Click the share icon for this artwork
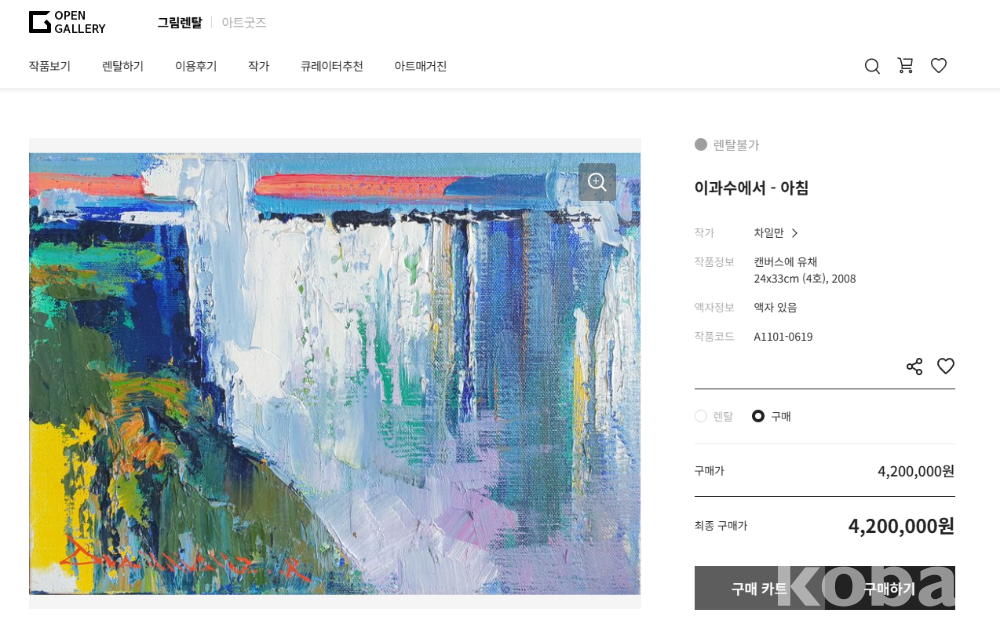Screen dimensions: 1000x624 point(914,366)
